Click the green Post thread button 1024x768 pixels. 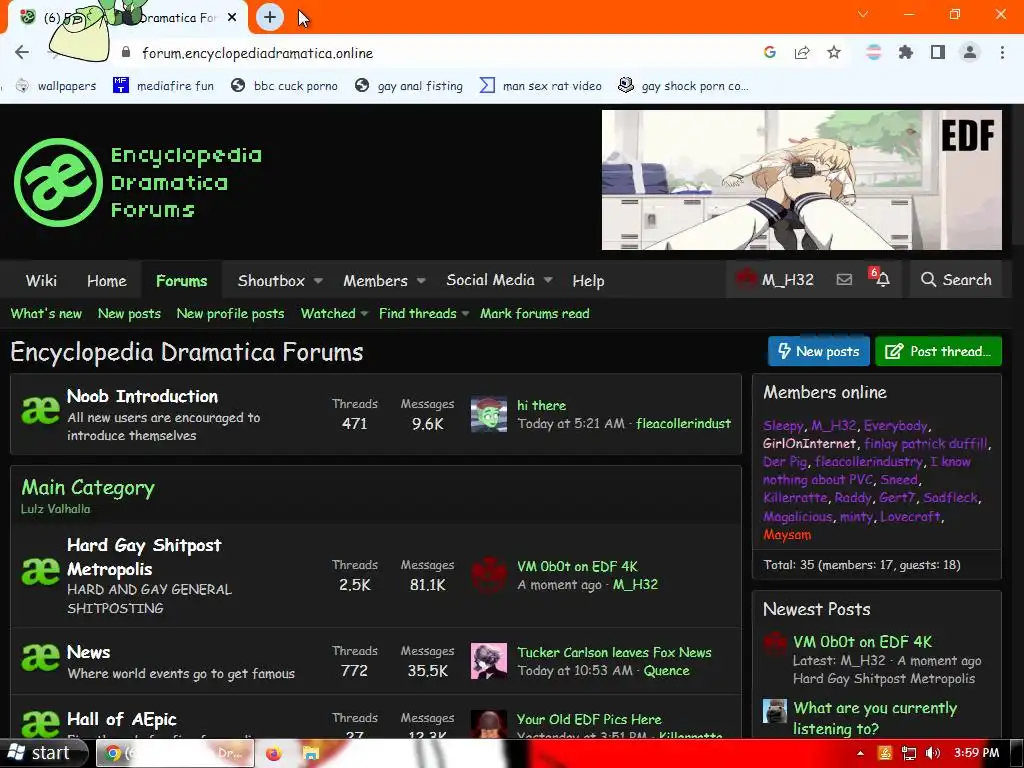click(x=938, y=351)
